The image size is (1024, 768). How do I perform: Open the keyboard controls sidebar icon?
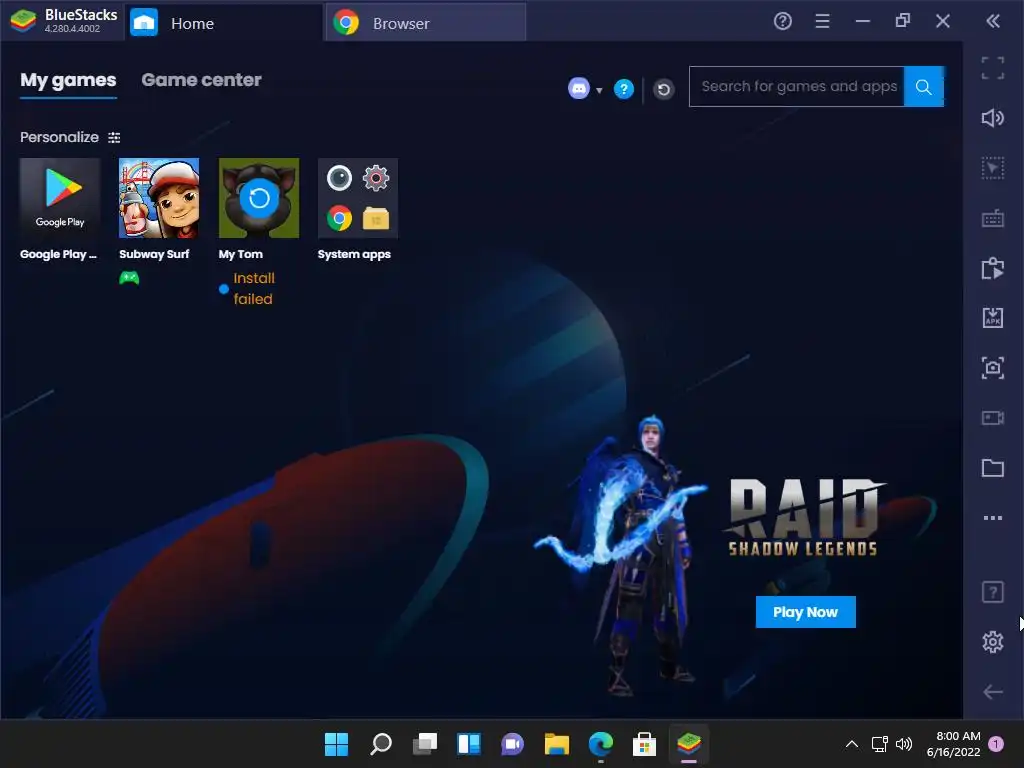[x=993, y=218]
